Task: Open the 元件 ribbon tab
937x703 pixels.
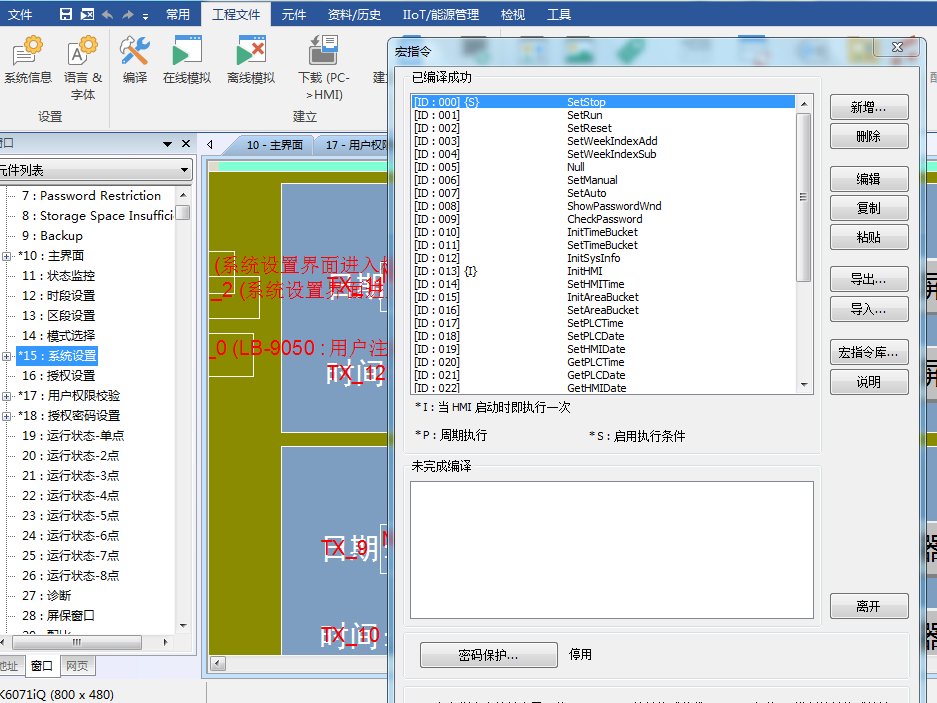Action: pyautogui.click(x=293, y=14)
